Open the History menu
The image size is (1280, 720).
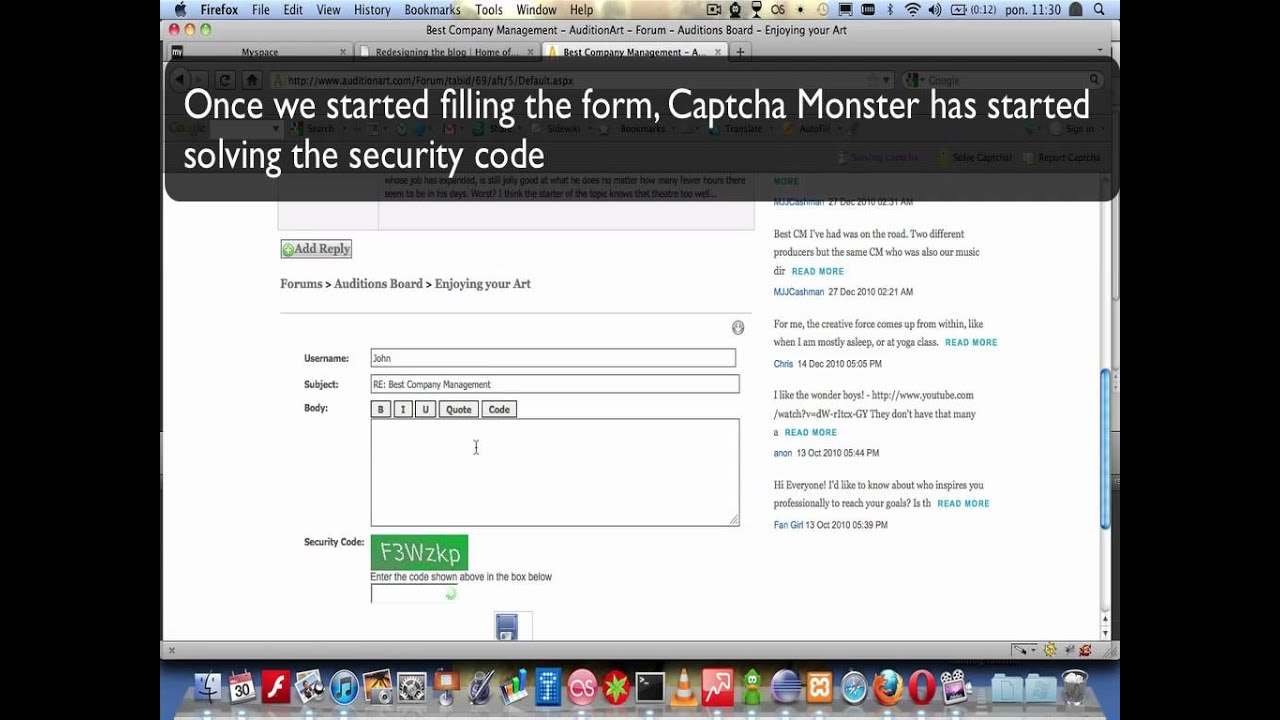pyautogui.click(x=372, y=10)
